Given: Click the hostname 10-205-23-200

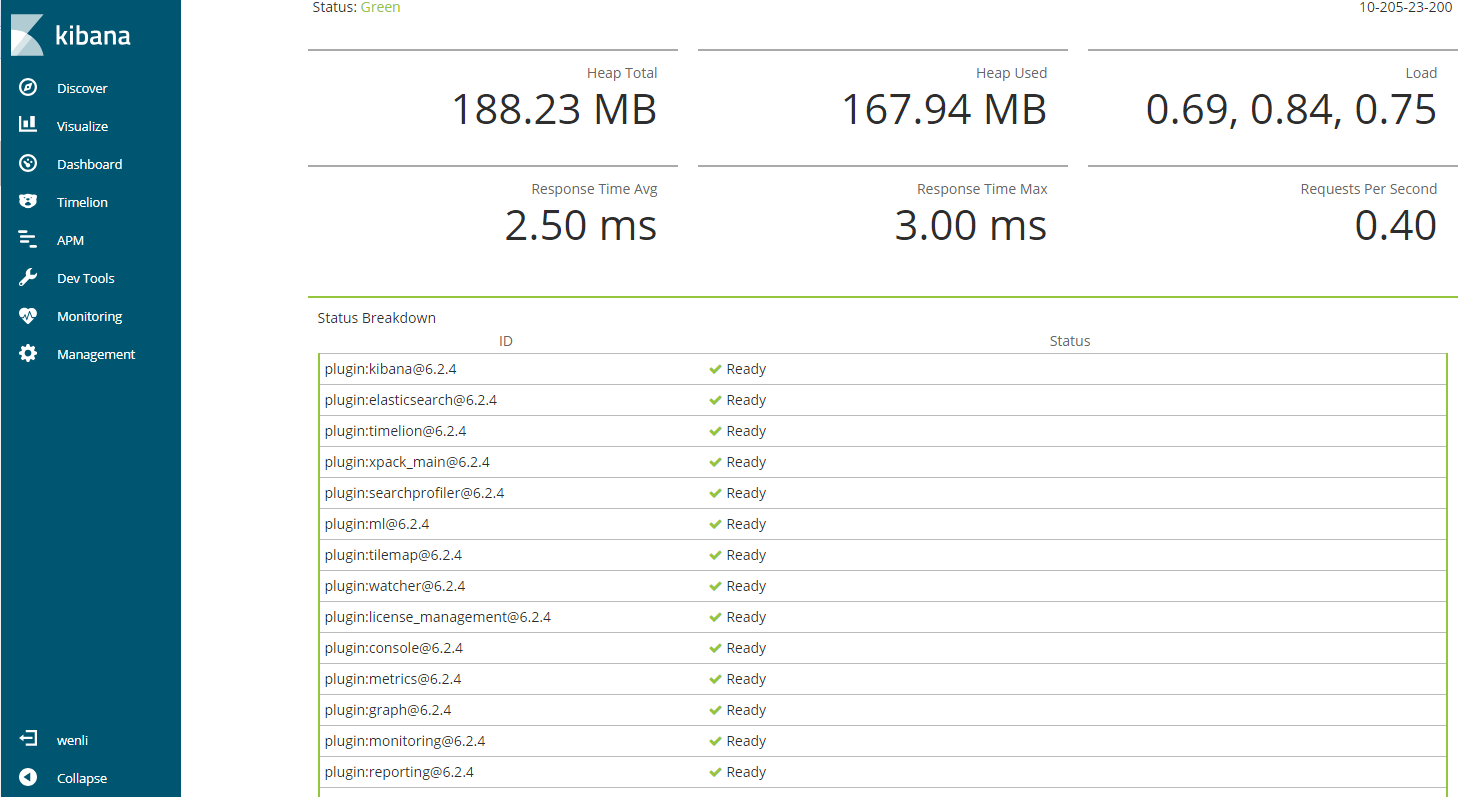Looking at the screenshot, I should (x=1405, y=7).
